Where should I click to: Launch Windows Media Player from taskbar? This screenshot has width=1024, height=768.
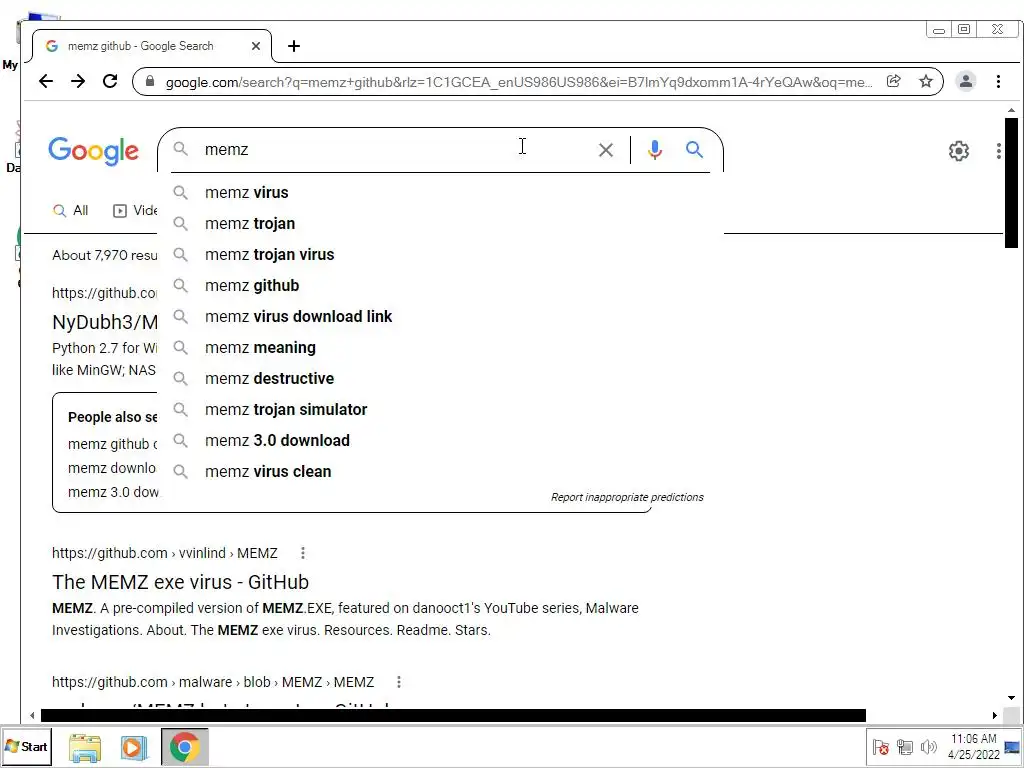click(134, 748)
